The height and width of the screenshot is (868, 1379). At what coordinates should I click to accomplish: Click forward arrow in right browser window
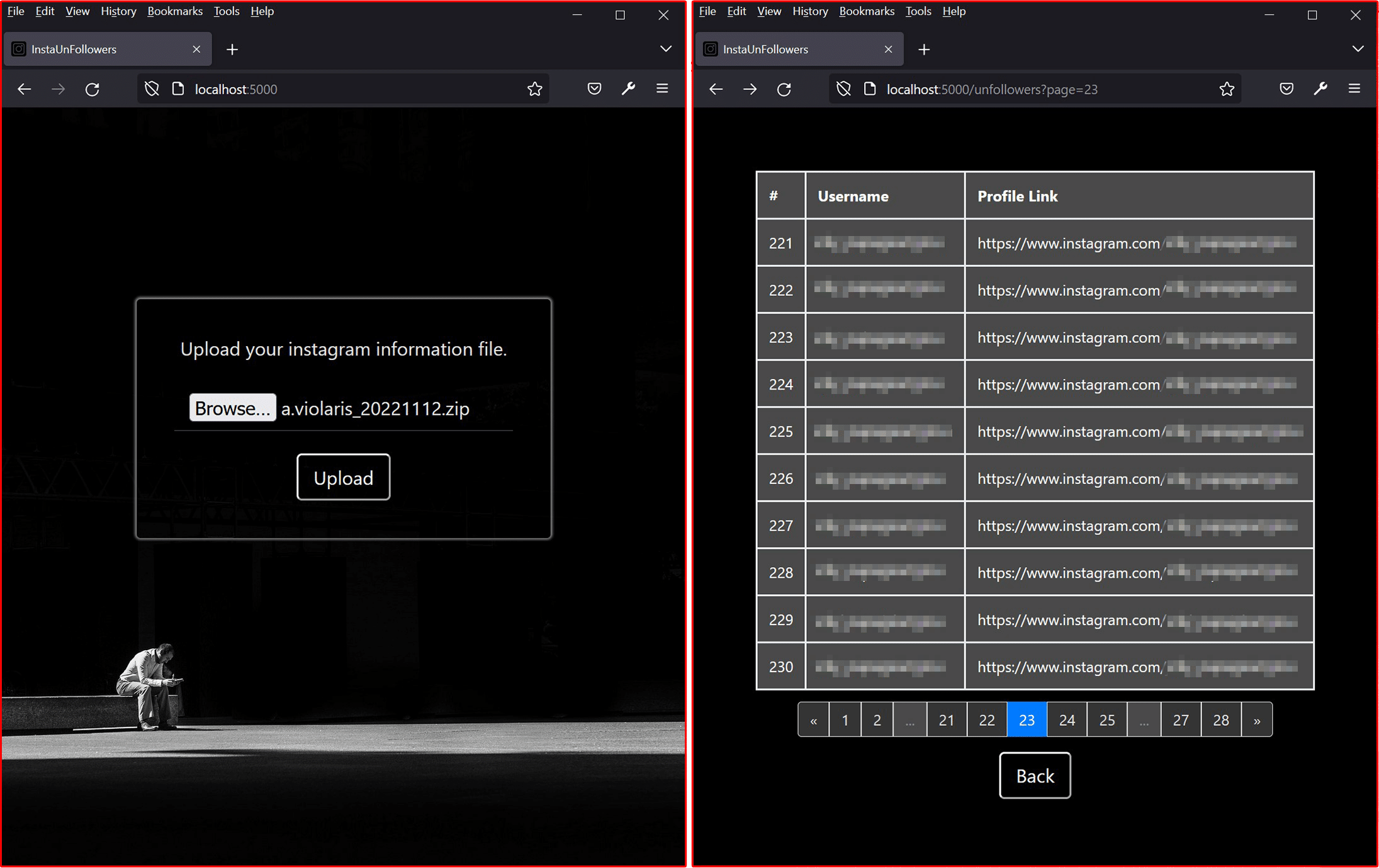(x=750, y=89)
